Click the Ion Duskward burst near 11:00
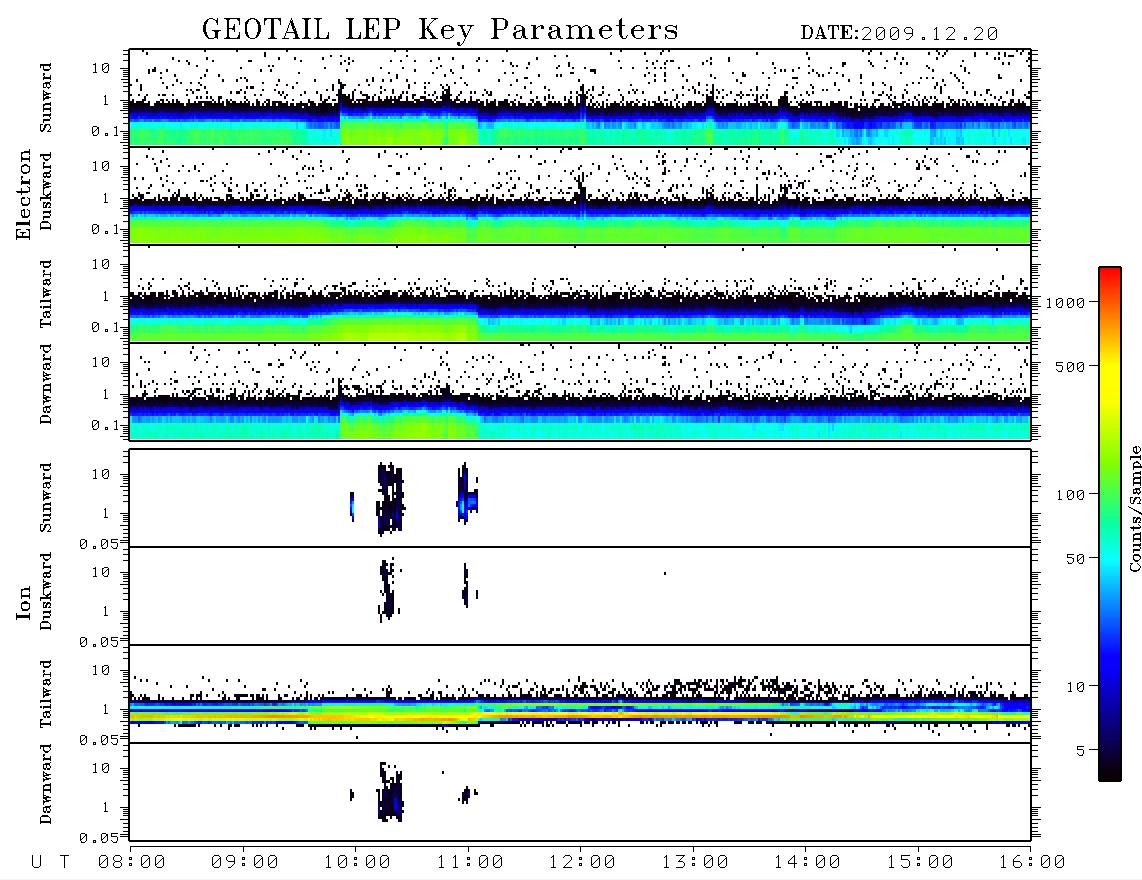 (466, 586)
